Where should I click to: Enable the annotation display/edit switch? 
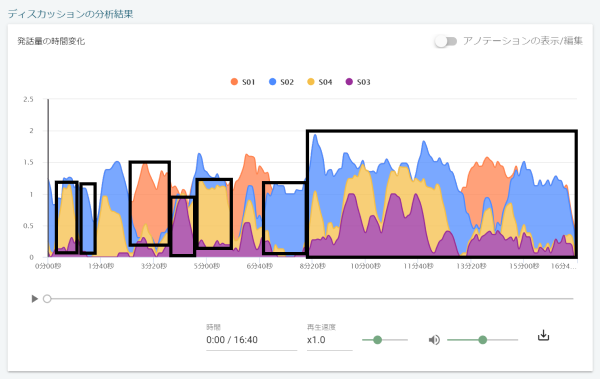446,41
